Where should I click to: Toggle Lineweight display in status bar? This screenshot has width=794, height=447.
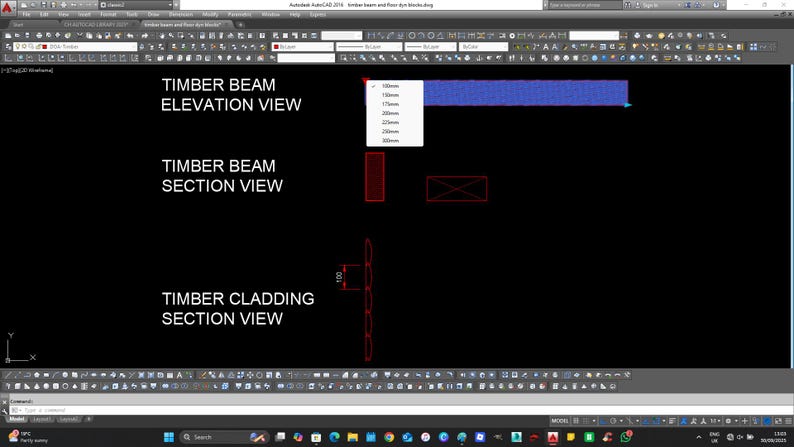(672, 421)
